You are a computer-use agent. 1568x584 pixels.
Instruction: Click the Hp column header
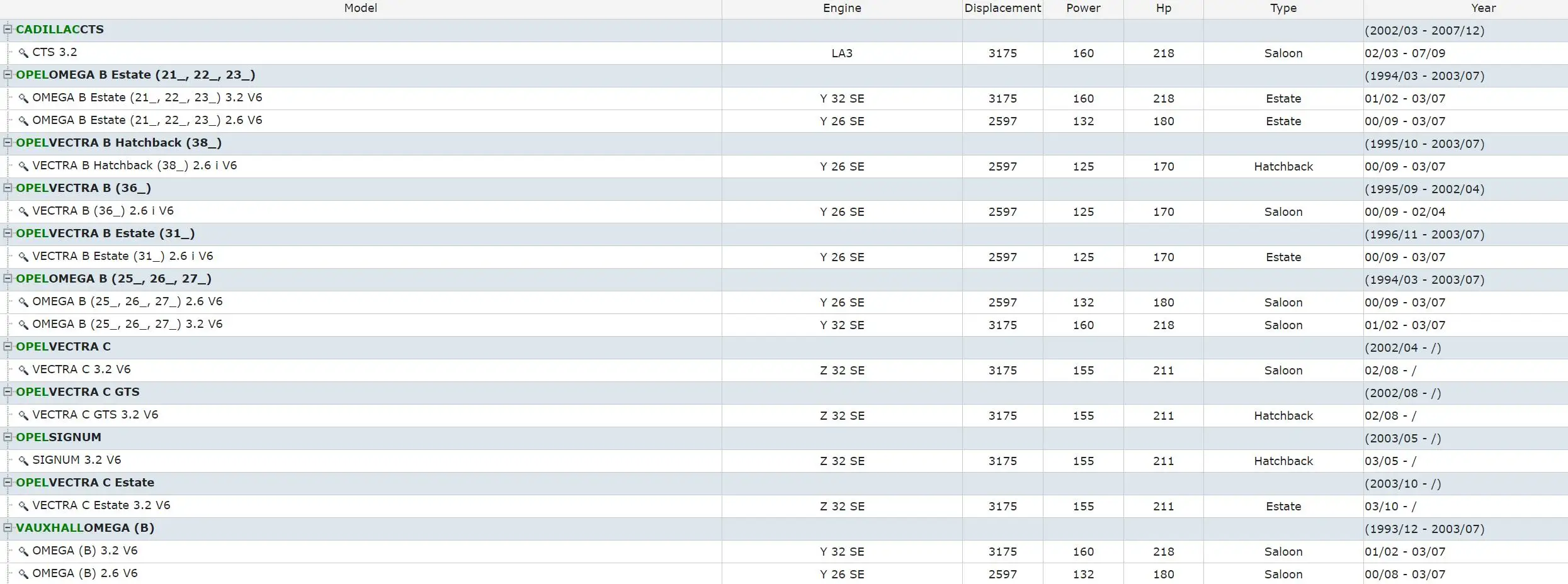1164,8
